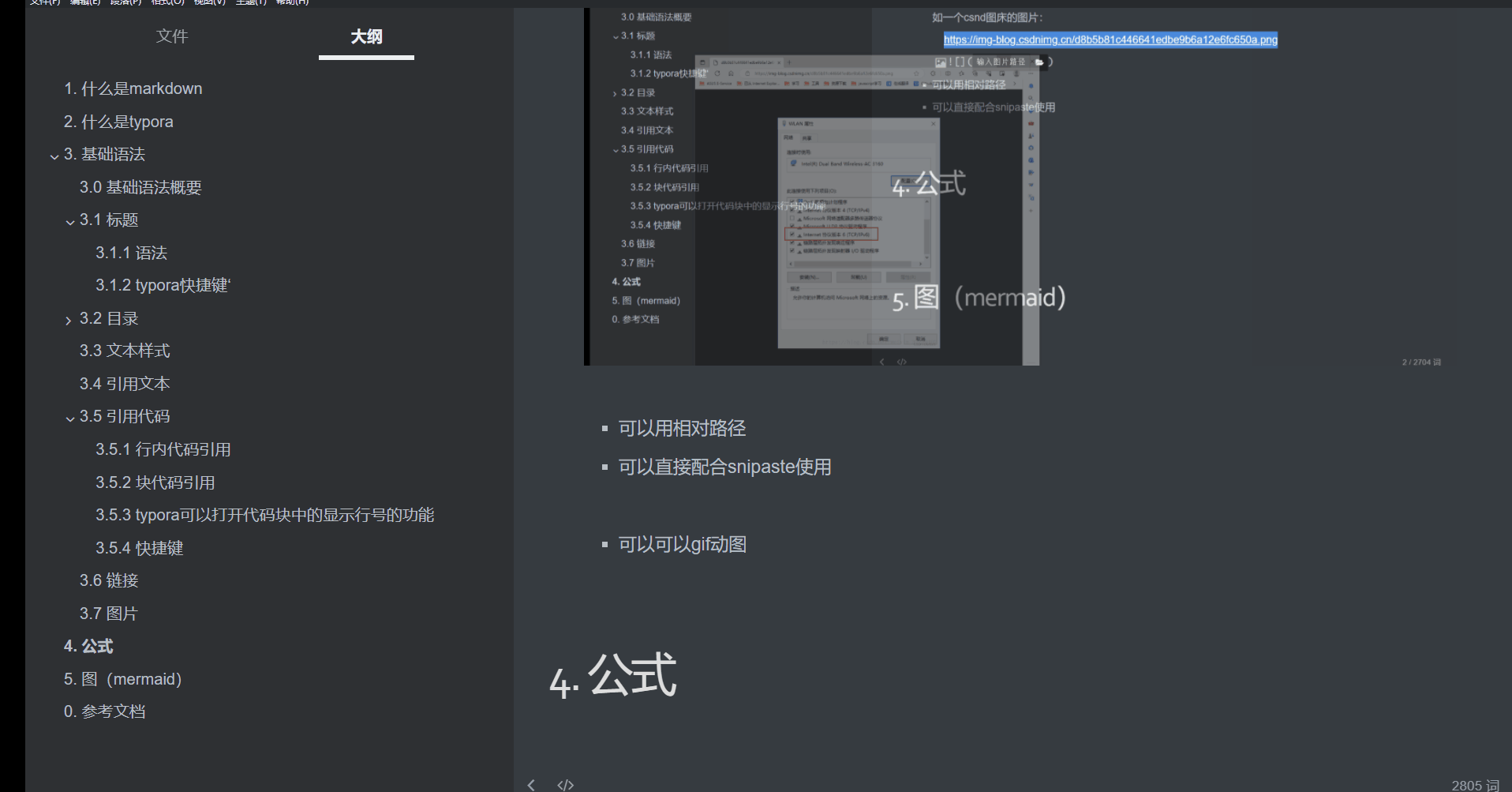Viewport: 1512px width, 792px height.
Task: Expand the "3.2 目录" outline section
Action: pos(69,320)
